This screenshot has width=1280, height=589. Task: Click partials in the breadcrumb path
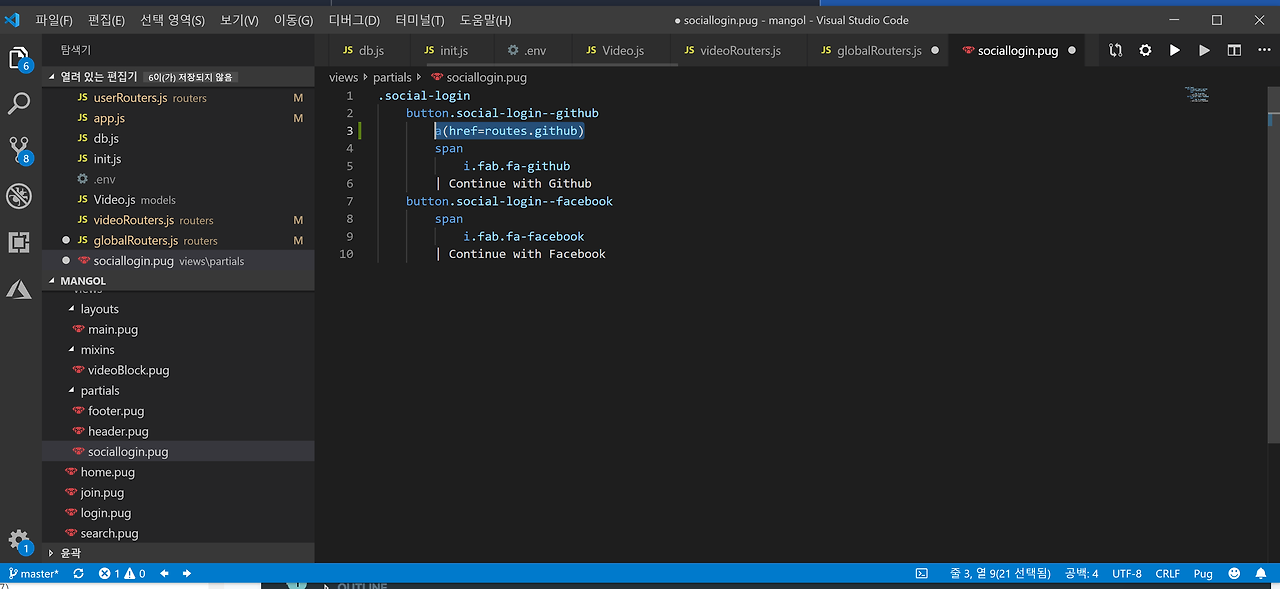(x=392, y=77)
